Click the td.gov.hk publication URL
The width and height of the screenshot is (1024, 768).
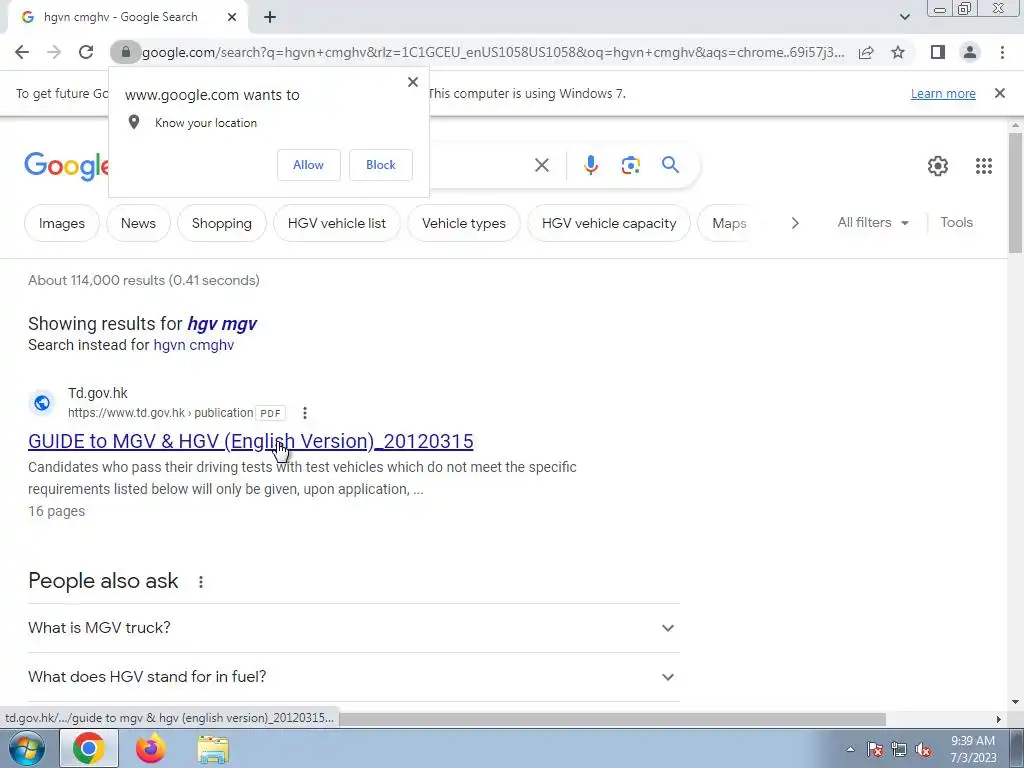tap(161, 413)
